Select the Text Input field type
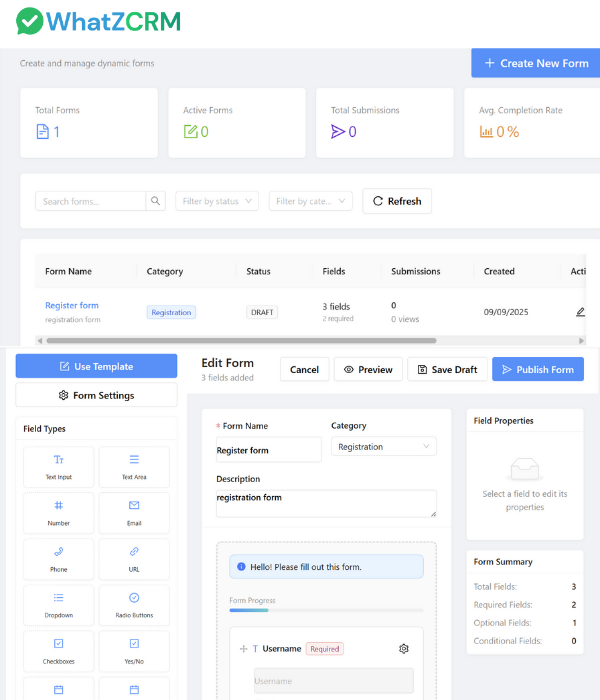The image size is (600, 700). pos(58,466)
